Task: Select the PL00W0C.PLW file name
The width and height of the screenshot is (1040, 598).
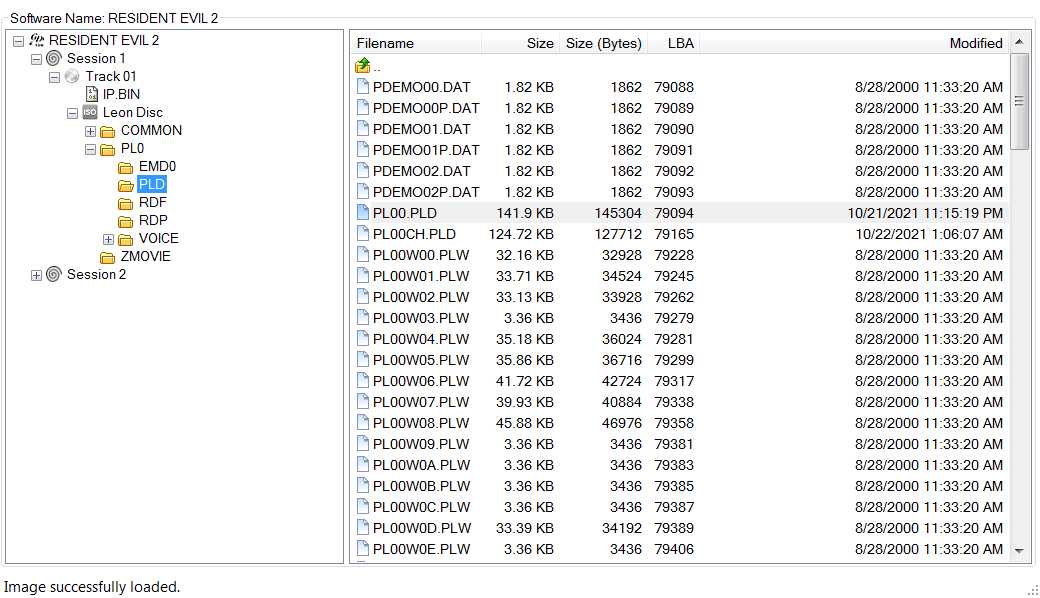Action: tap(421, 507)
